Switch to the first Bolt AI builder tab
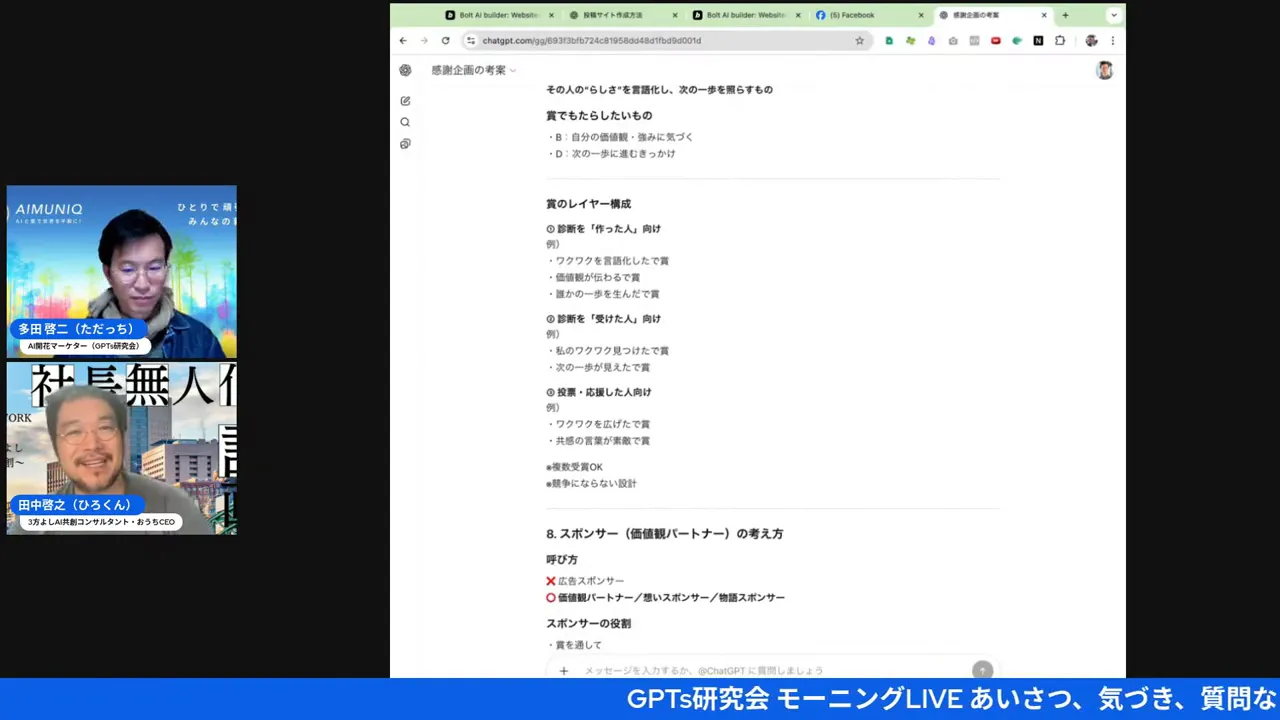1280x720 pixels. pos(494,14)
